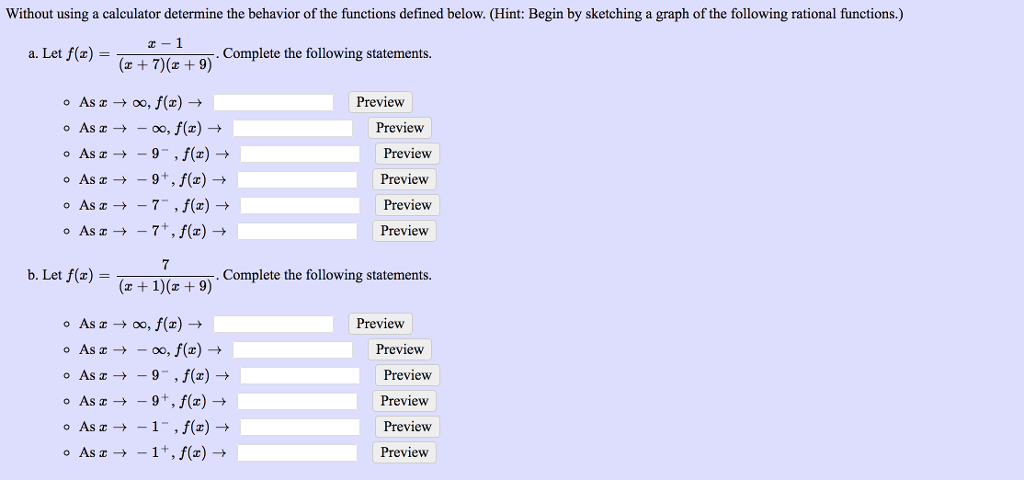Click the answer field for x→−7⁻
This screenshot has height=480, width=1024.
click(300, 206)
